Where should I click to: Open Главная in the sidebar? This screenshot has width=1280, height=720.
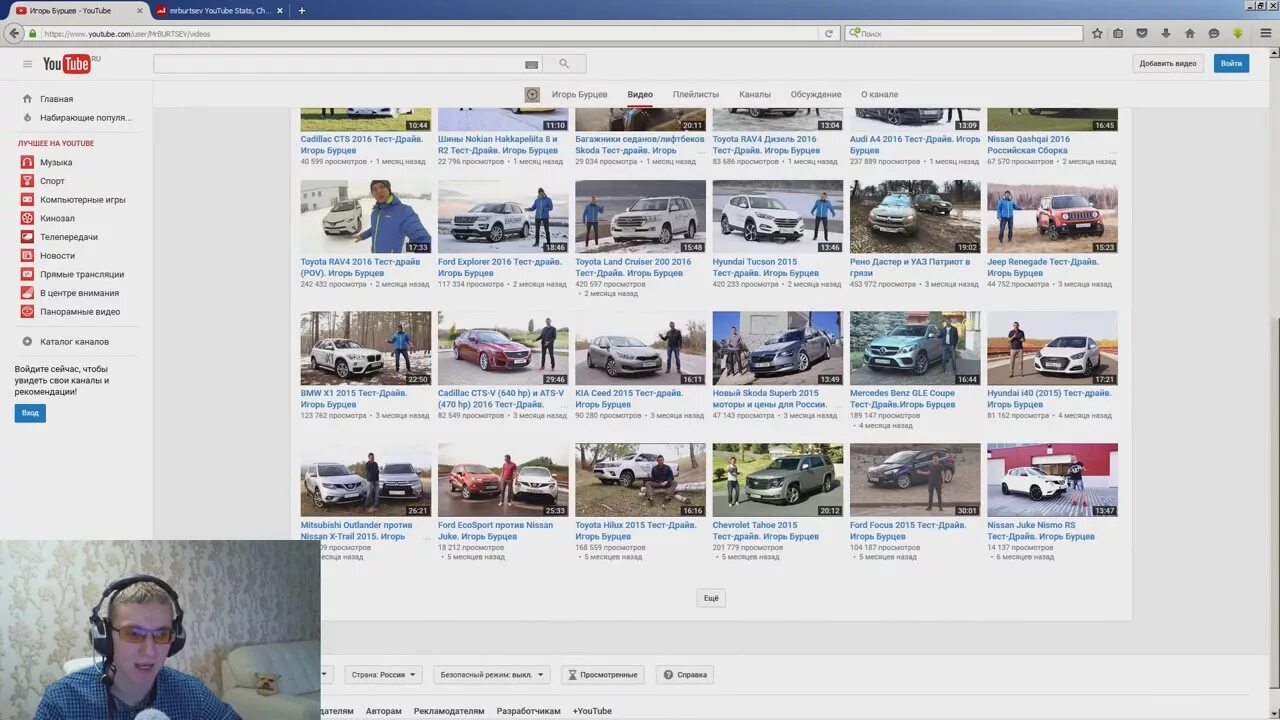coord(57,99)
